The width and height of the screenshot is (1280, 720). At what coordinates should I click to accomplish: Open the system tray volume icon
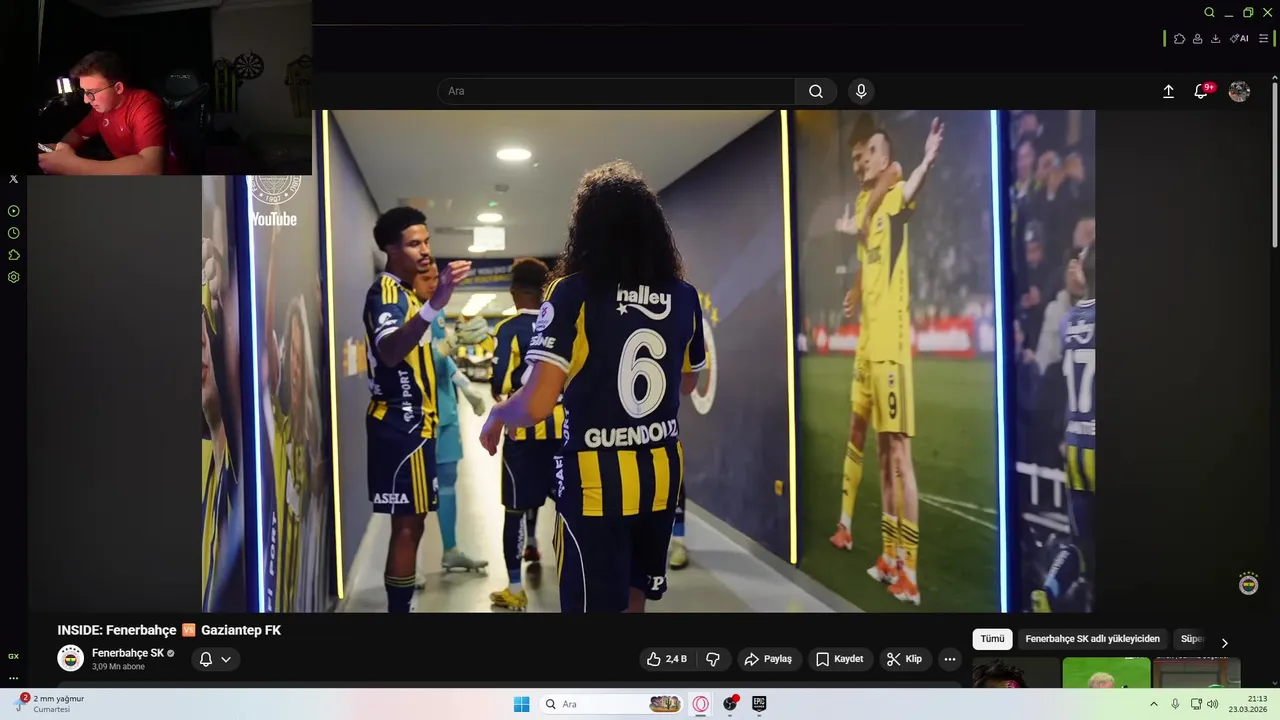click(x=1213, y=704)
